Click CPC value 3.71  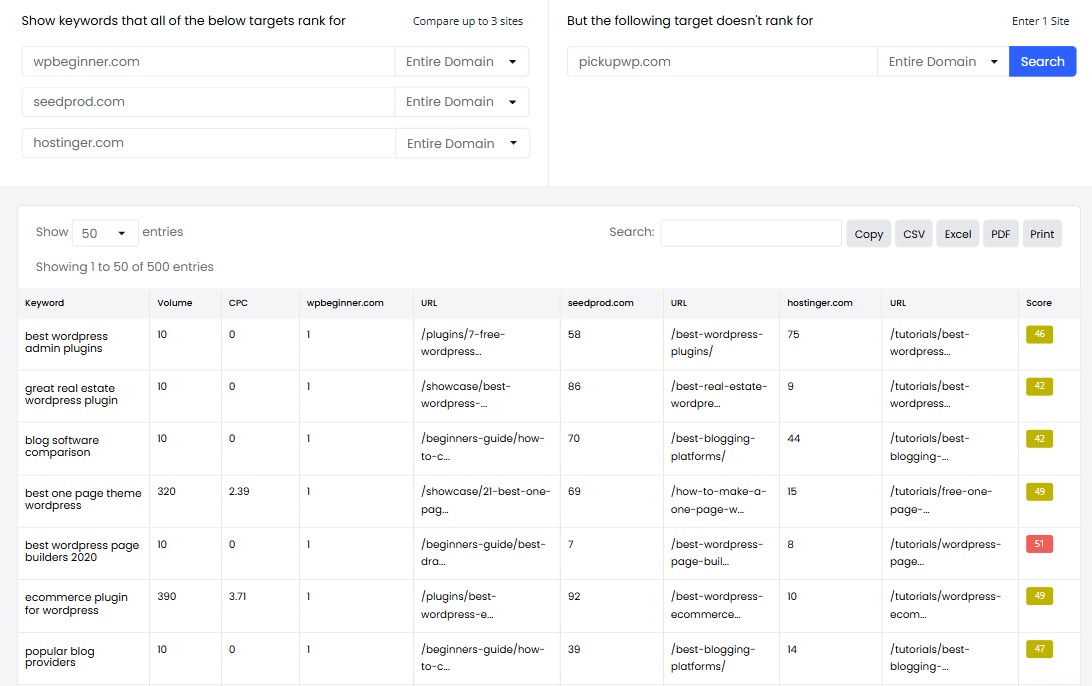point(237,596)
